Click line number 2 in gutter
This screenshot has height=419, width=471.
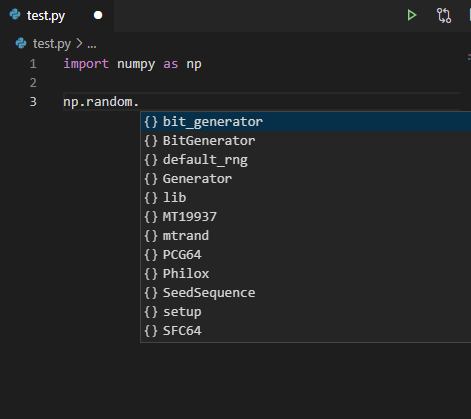click(x=33, y=83)
